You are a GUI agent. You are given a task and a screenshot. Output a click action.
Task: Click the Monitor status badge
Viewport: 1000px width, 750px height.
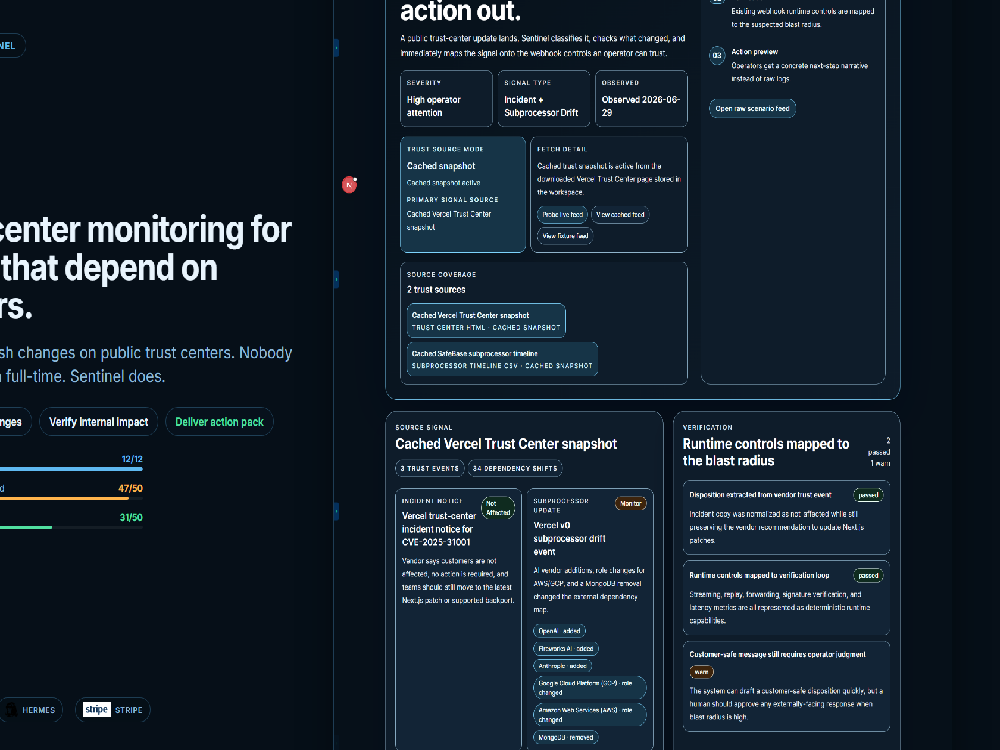click(x=631, y=504)
